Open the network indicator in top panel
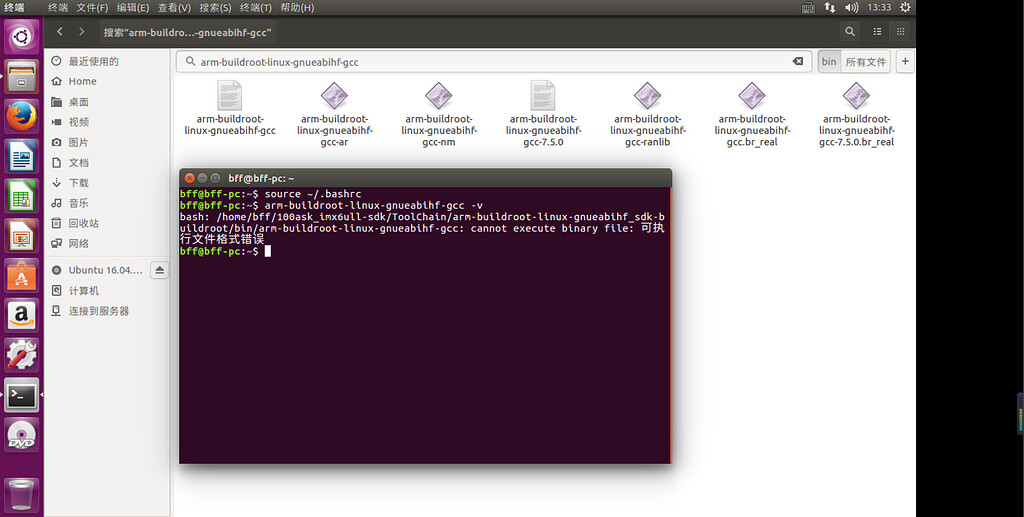The image size is (1024, 517). [x=829, y=7]
